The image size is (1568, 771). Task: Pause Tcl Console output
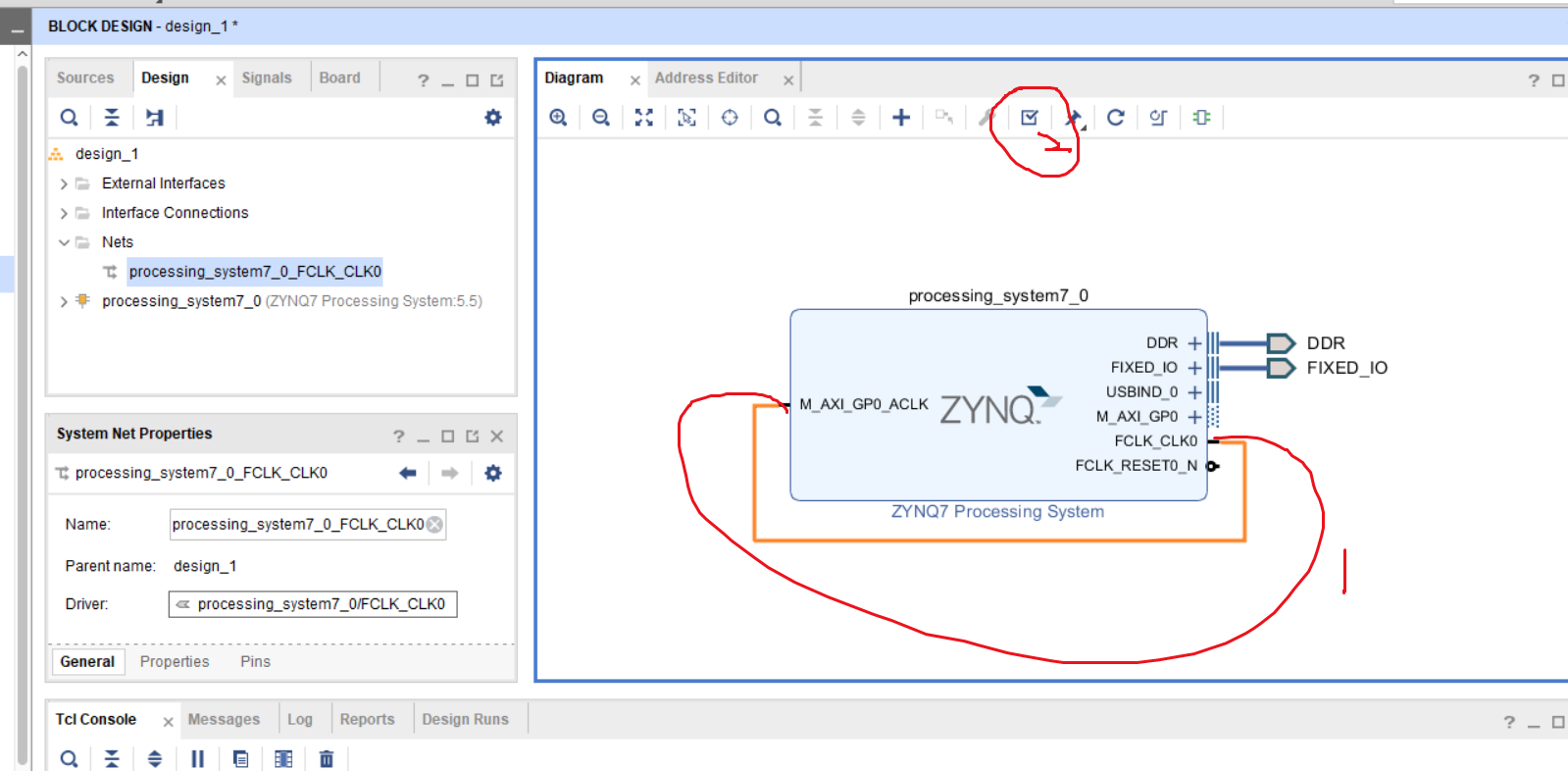[x=197, y=759]
